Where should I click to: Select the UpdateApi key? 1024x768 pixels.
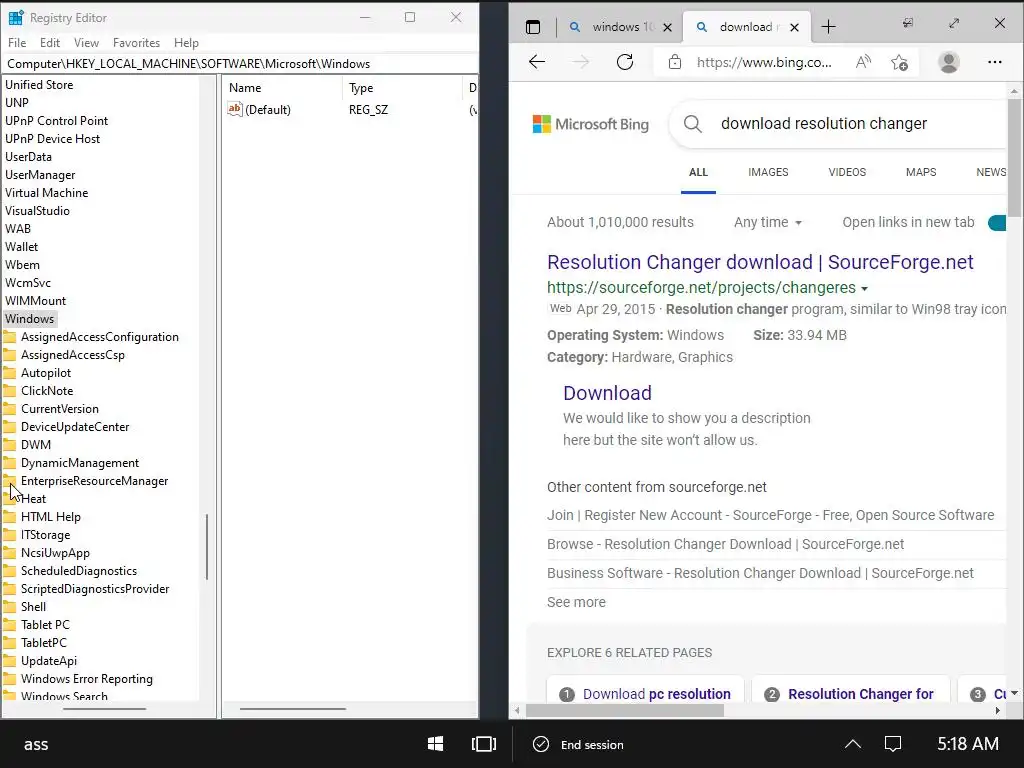(48, 661)
